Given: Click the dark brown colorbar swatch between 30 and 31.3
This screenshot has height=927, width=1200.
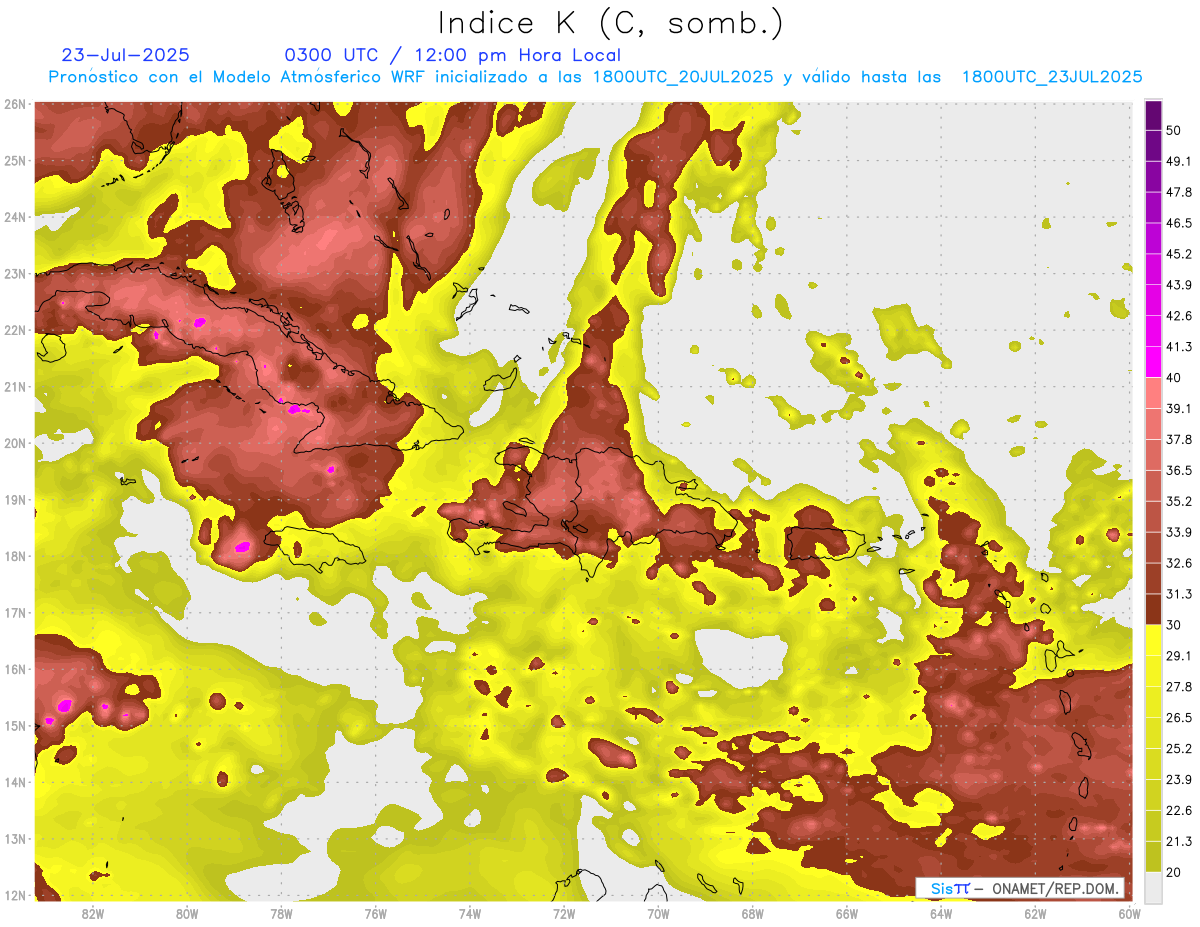Looking at the screenshot, I should coord(1153,610).
